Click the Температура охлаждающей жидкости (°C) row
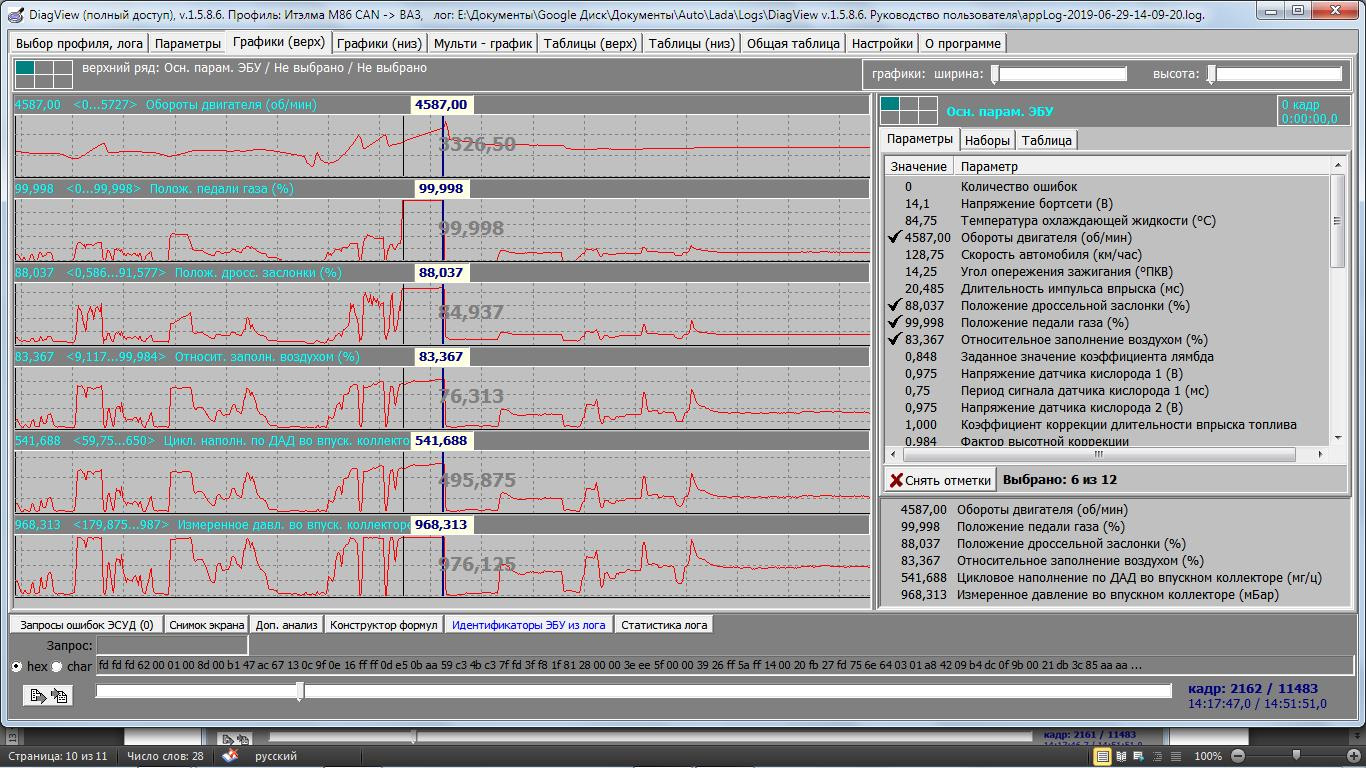Image resolution: width=1366 pixels, height=768 pixels. click(1108, 221)
